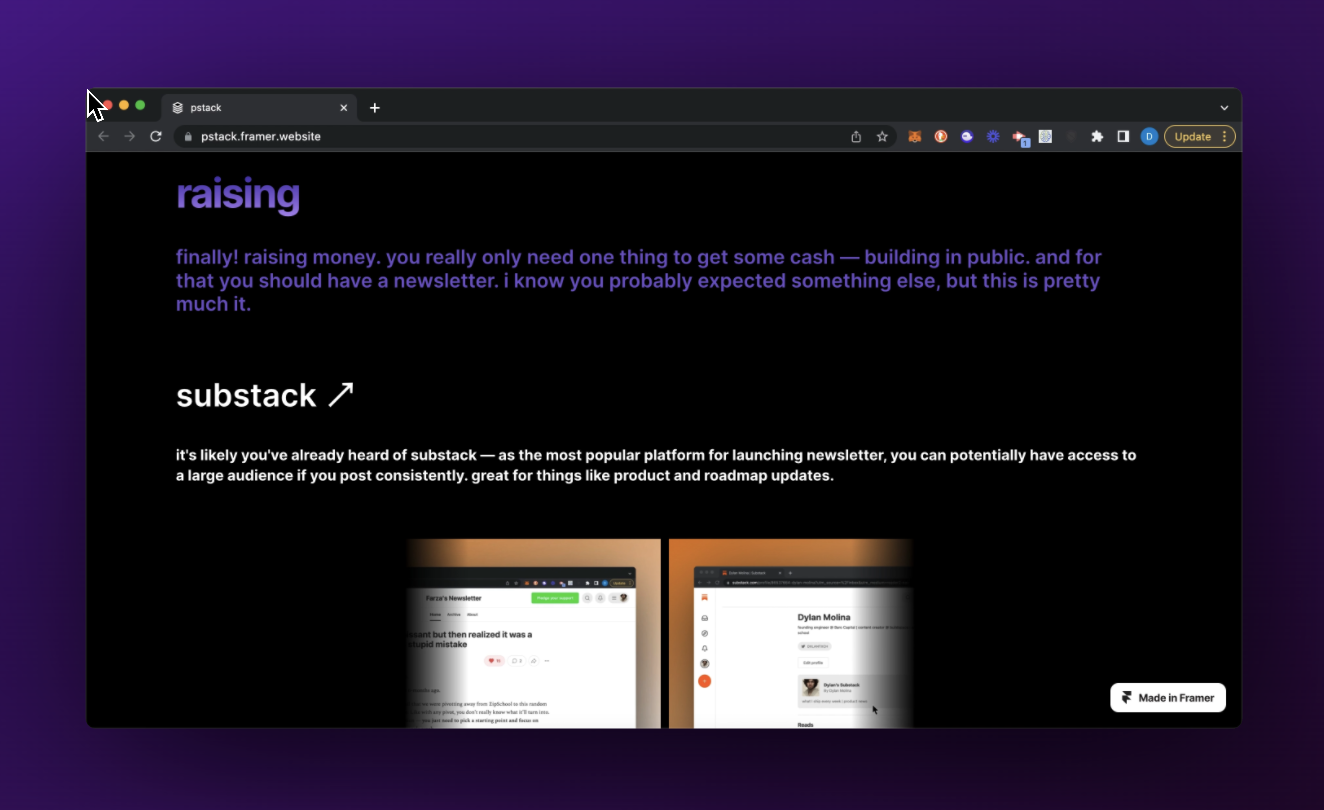Open the blue starburst extension
1324x810 pixels.
(x=993, y=137)
